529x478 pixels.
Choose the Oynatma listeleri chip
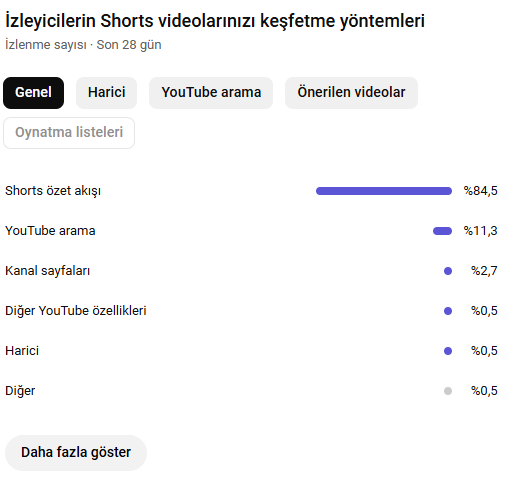pos(69,133)
